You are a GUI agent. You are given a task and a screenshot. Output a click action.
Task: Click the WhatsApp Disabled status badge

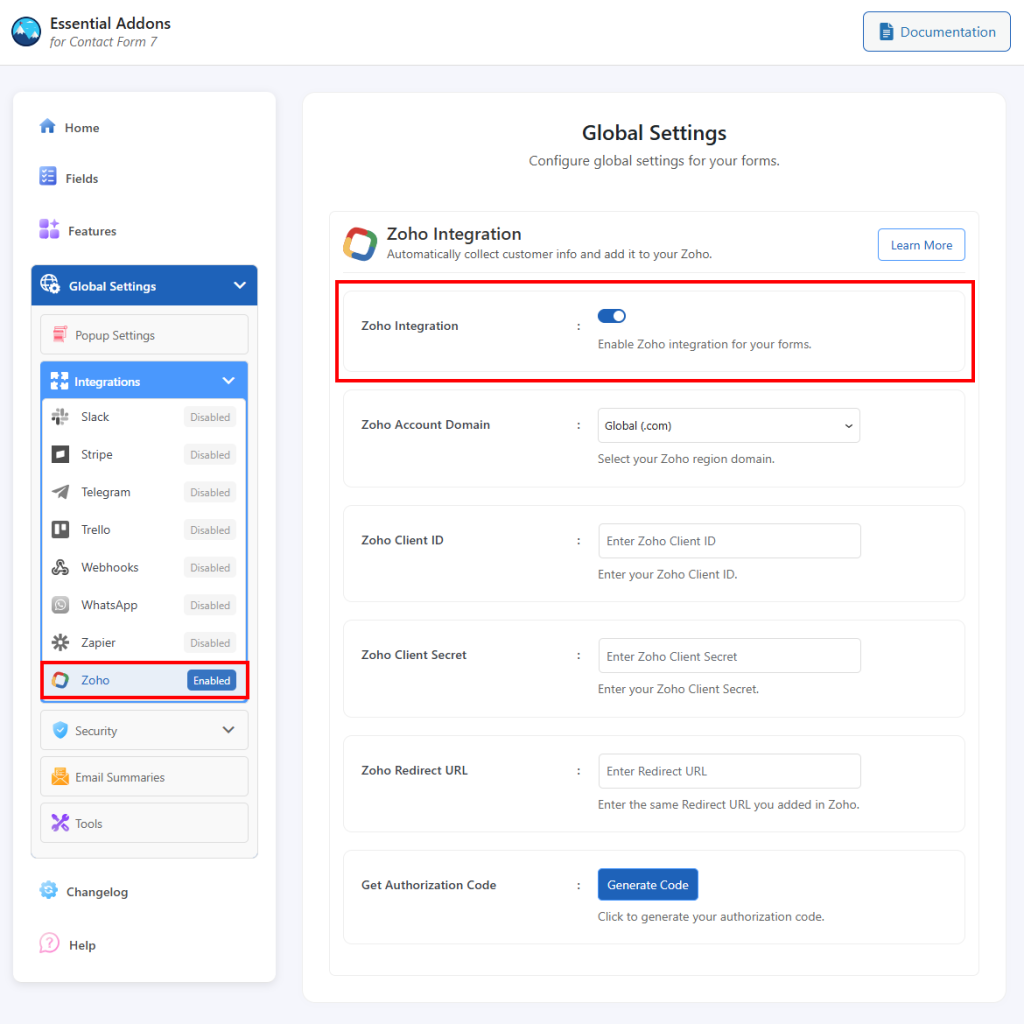[210, 605]
